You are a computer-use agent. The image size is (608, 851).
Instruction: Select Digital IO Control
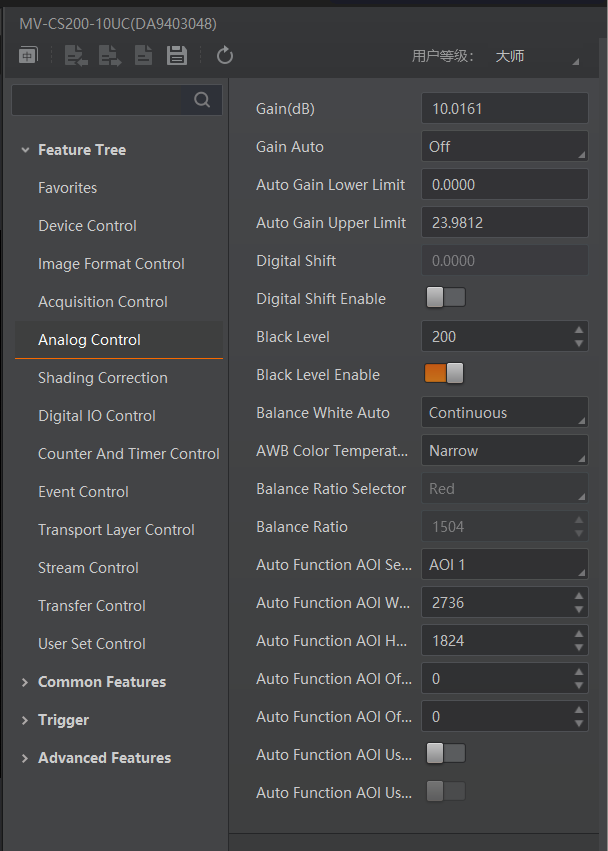(x=97, y=416)
